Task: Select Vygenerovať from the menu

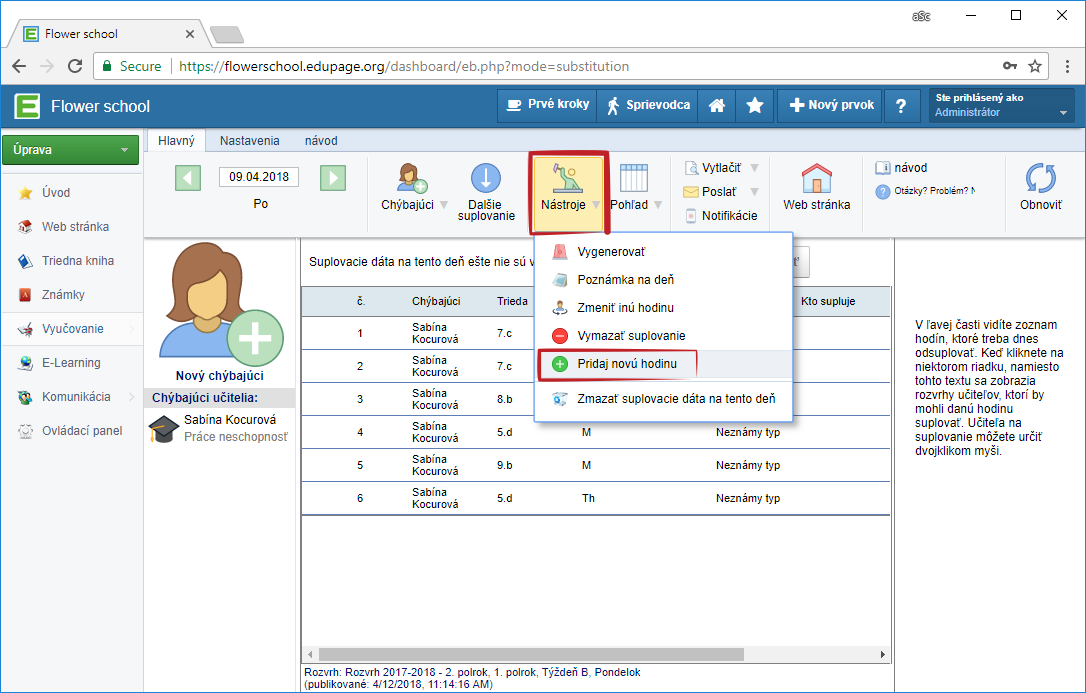Action: click(664, 252)
